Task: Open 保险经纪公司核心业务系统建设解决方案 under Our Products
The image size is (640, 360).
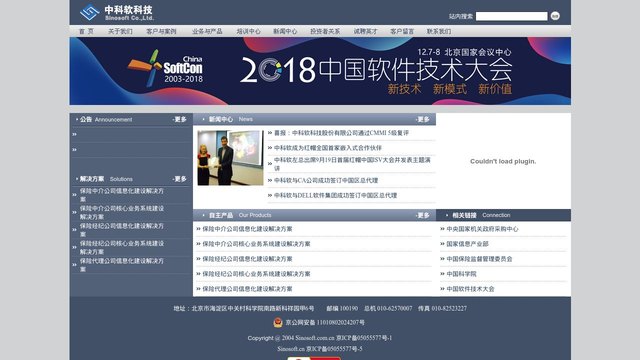Action: pos(256,274)
